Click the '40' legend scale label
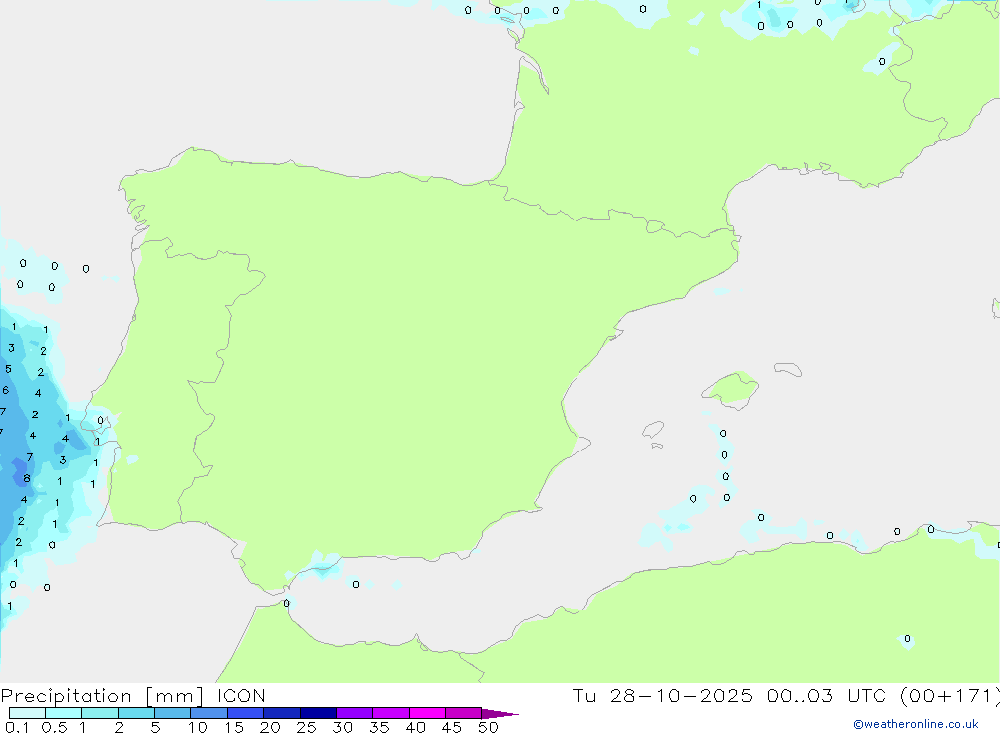The height and width of the screenshot is (733, 1000). pos(415,727)
